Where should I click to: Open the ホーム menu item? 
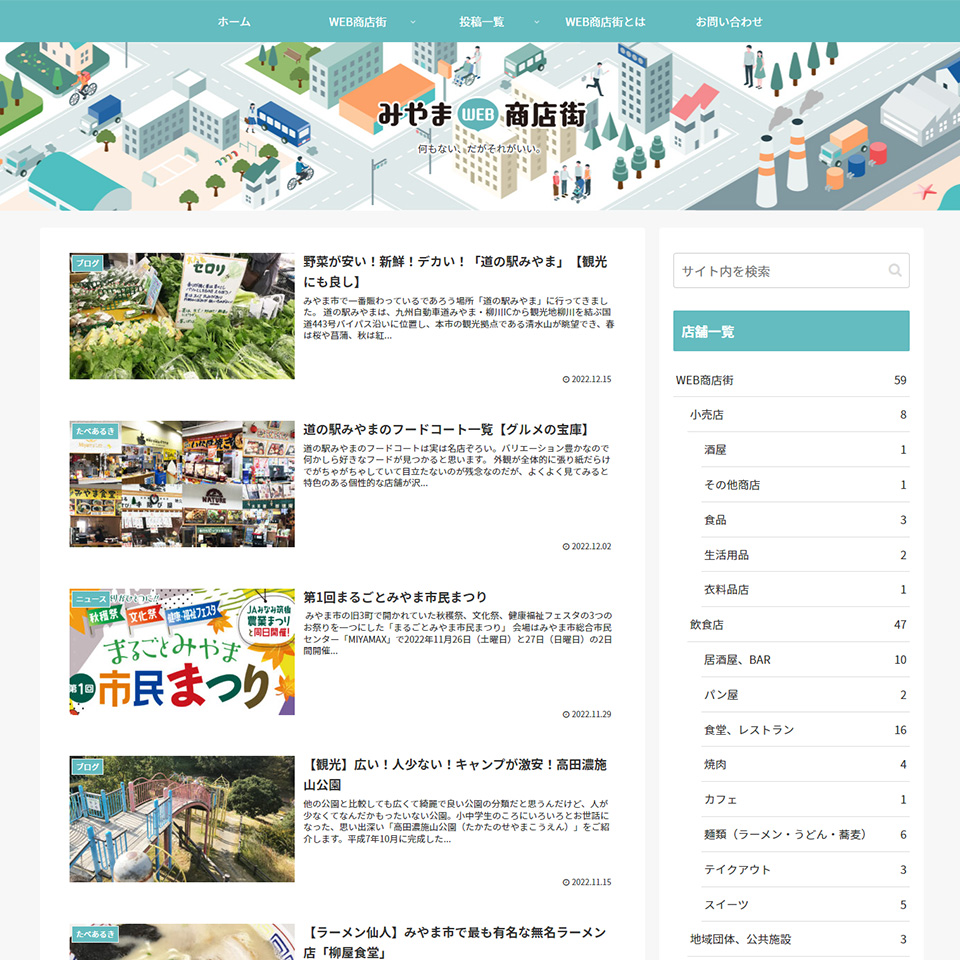(234, 22)
